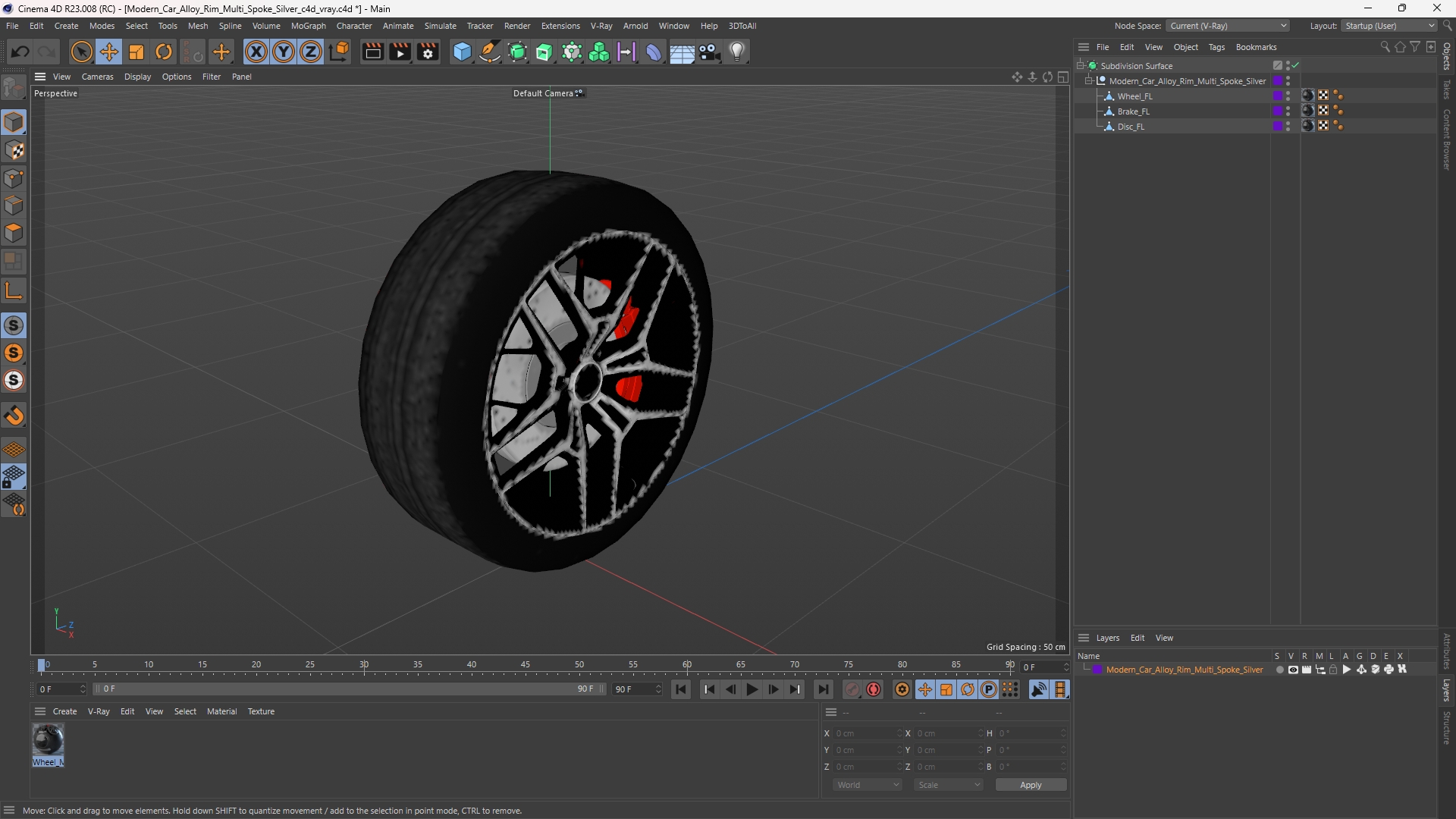The image size is (1456, 819).
Task: Open Material Manager Texture menu
Action: (261, 711)
